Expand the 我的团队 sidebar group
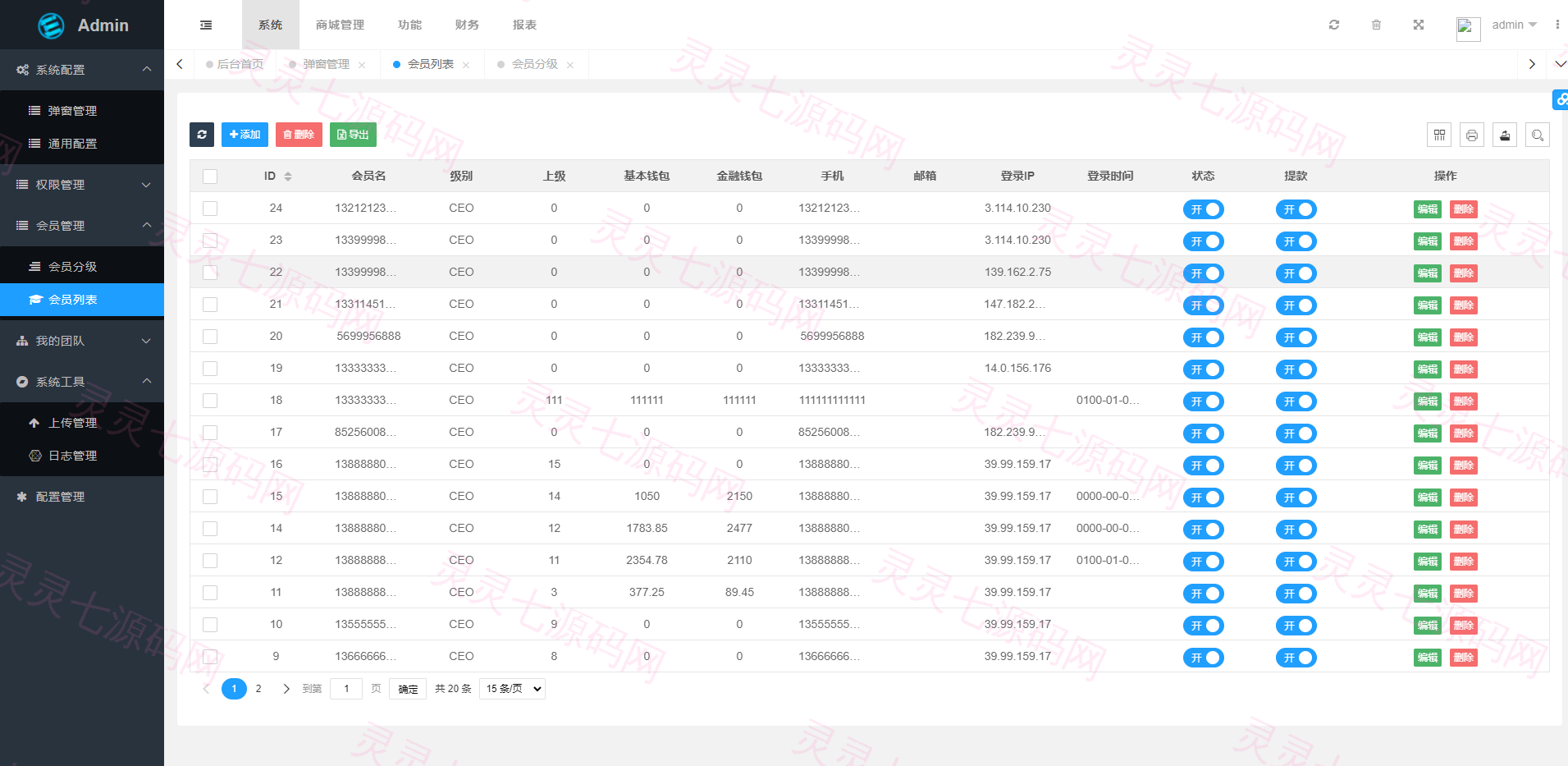This screenshot has height=766, width=1568. pyautogui.click(x=82, y=341)
